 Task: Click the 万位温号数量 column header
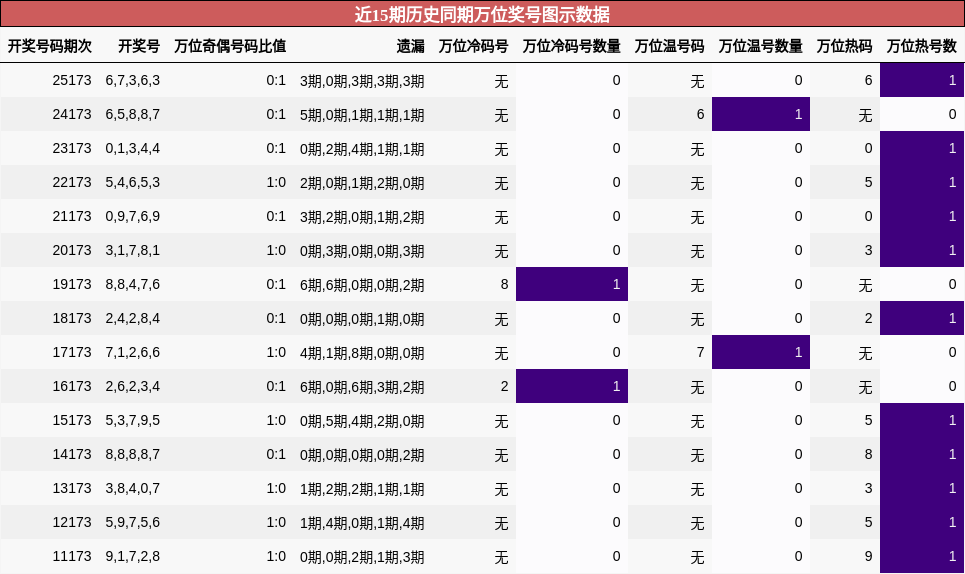tap(761, 46)
